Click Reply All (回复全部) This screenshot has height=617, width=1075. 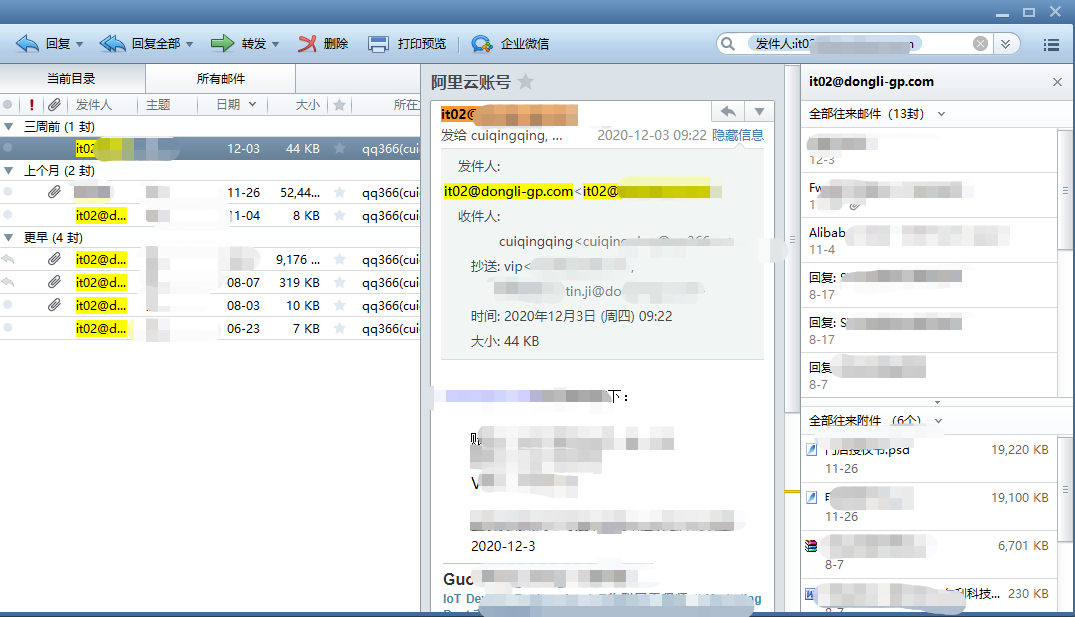(x=141, y=44)
